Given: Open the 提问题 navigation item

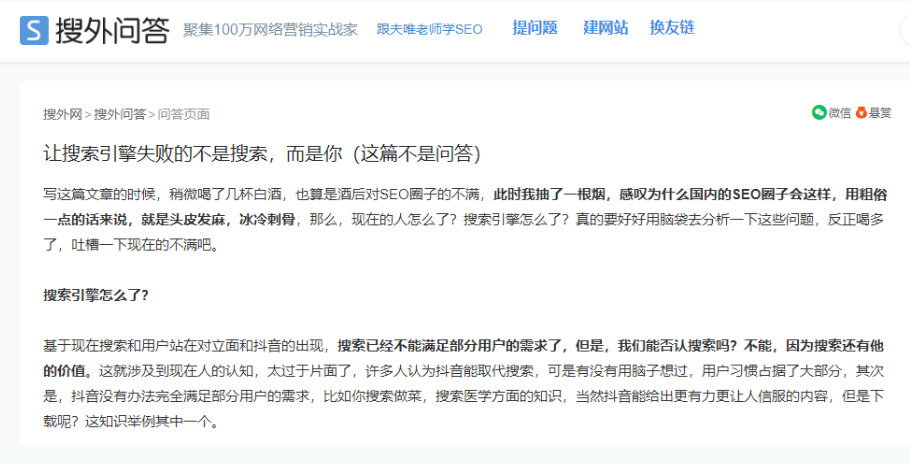Looking at the screenshot, I should (535, 28).
